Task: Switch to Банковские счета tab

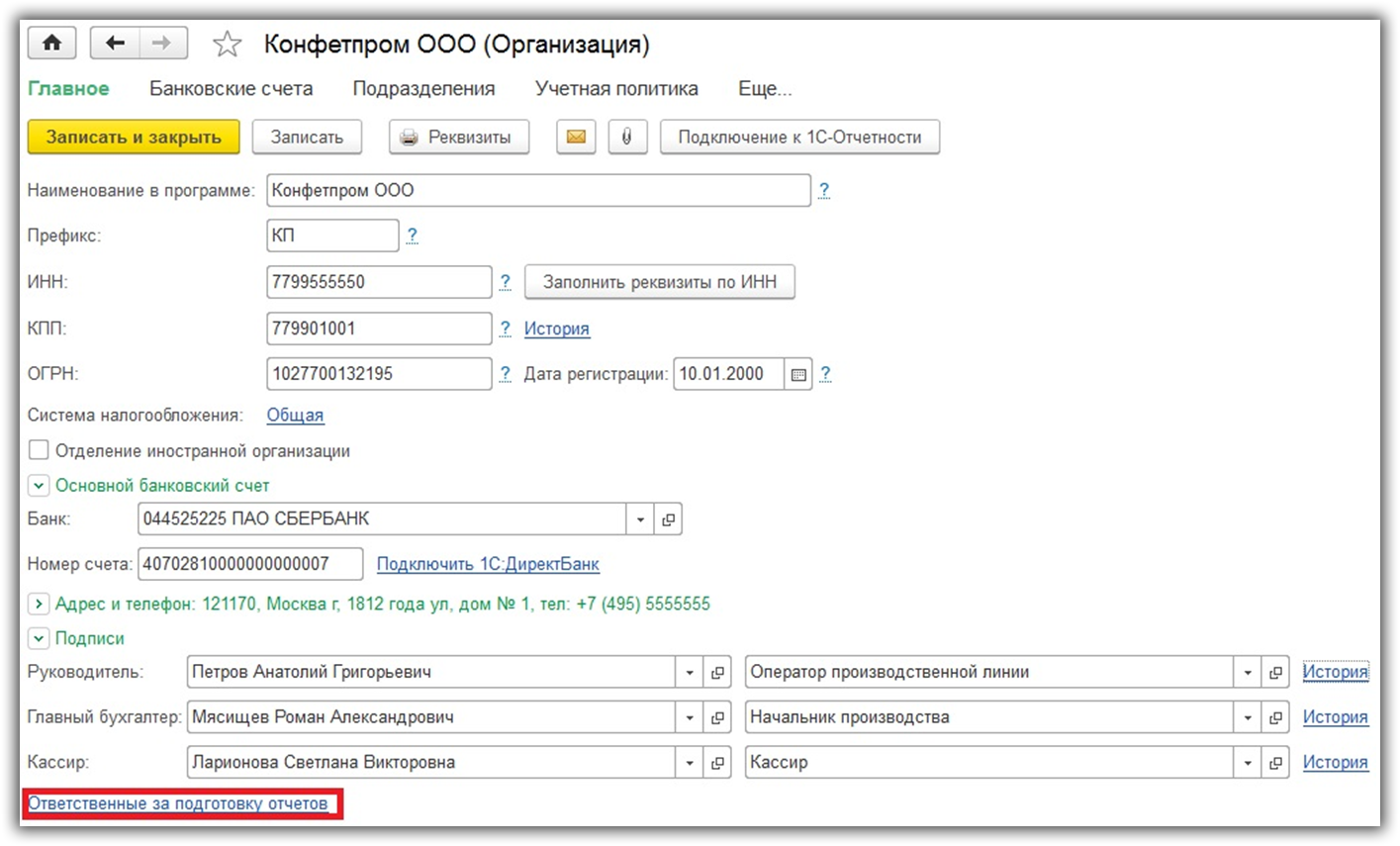Action: [231, 89]
